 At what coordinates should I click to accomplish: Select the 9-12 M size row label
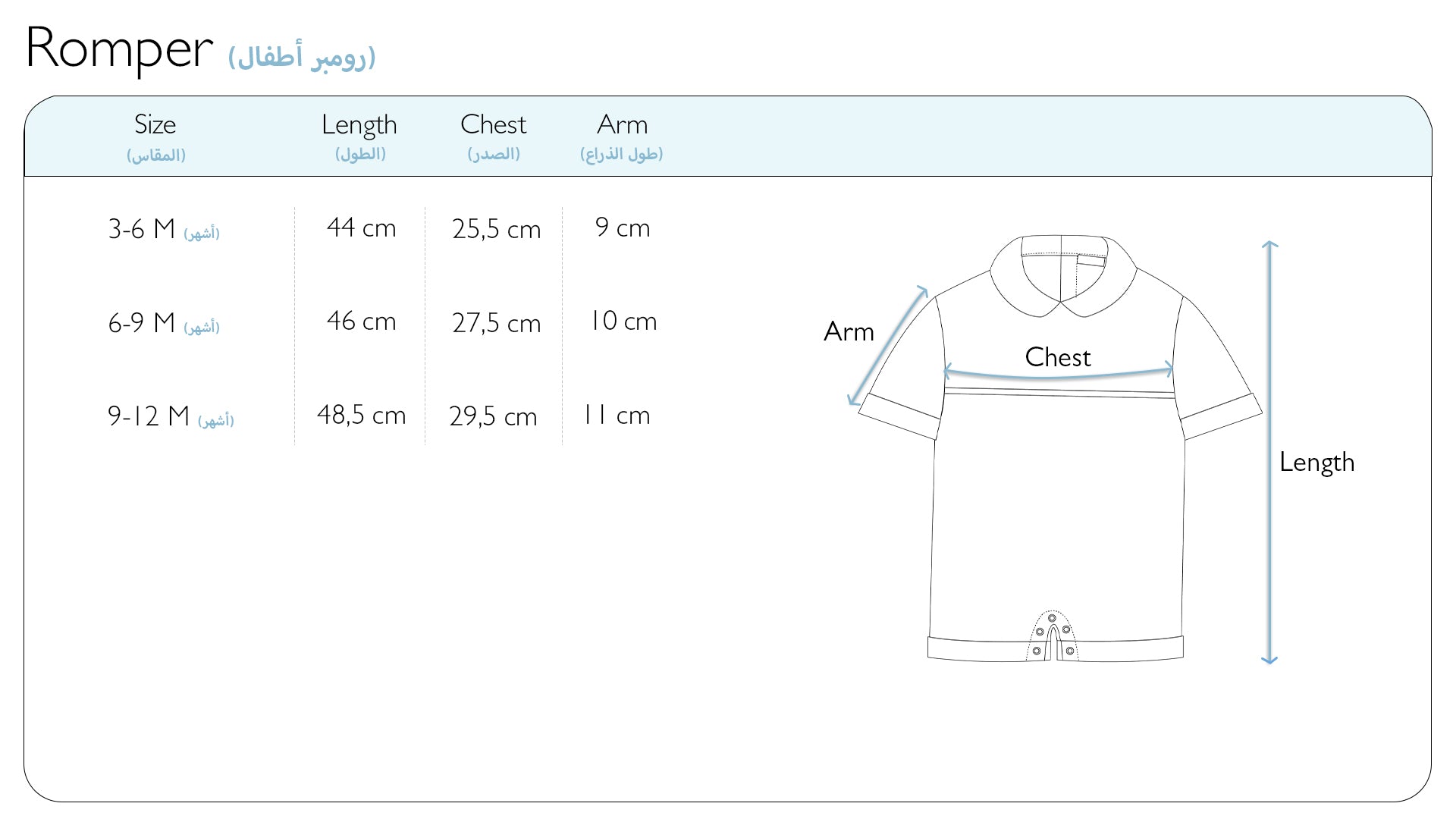click(171, 416)
